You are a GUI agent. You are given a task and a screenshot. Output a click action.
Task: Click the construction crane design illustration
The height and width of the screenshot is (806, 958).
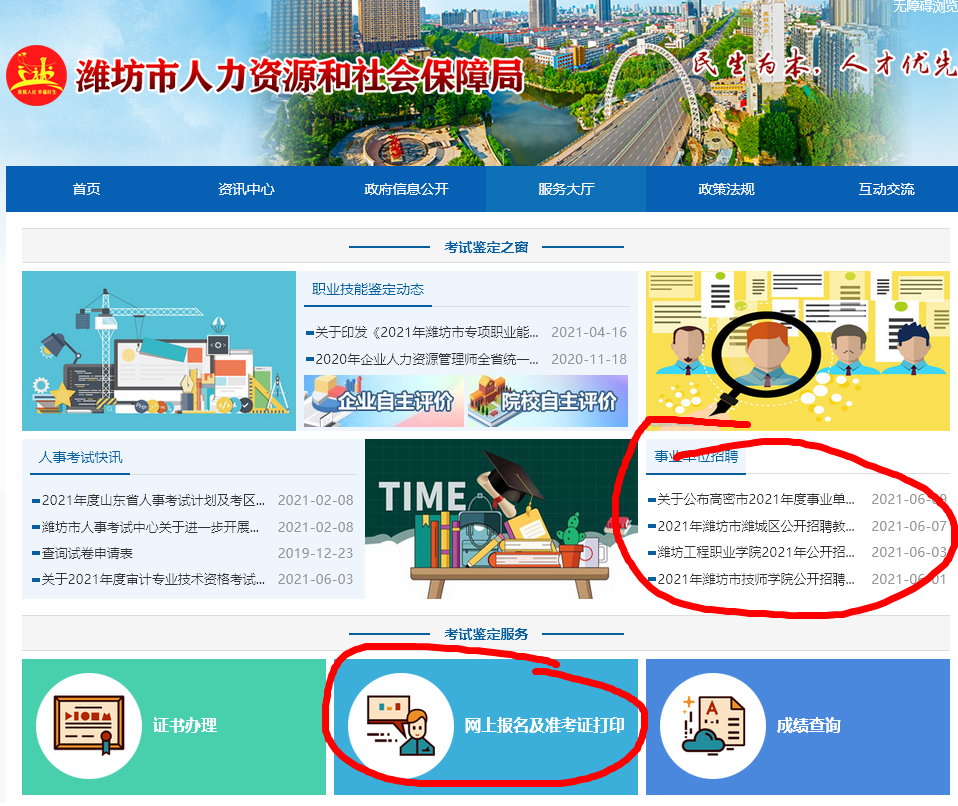pos(159,351)
